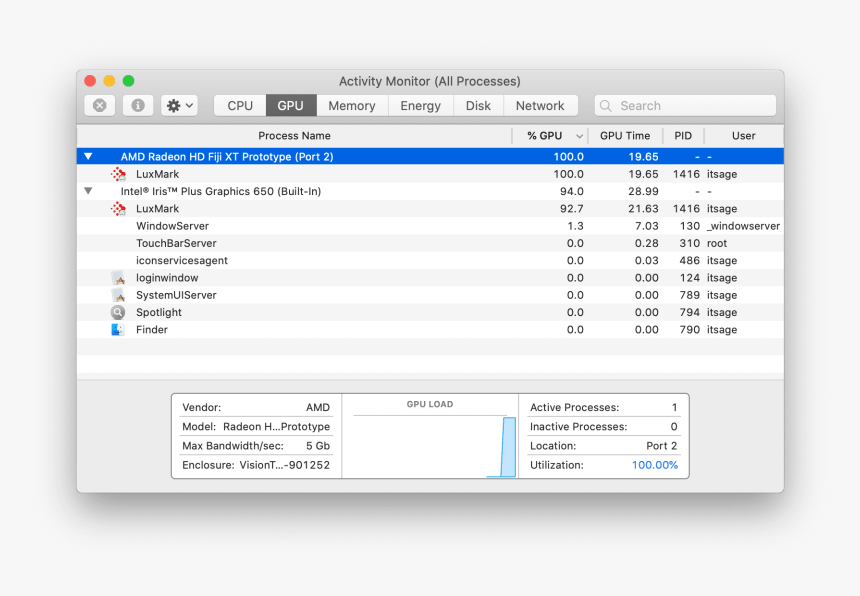Click the Finder face icon
Viewport: 860px width, 596px height.
(x=117, y=330)
